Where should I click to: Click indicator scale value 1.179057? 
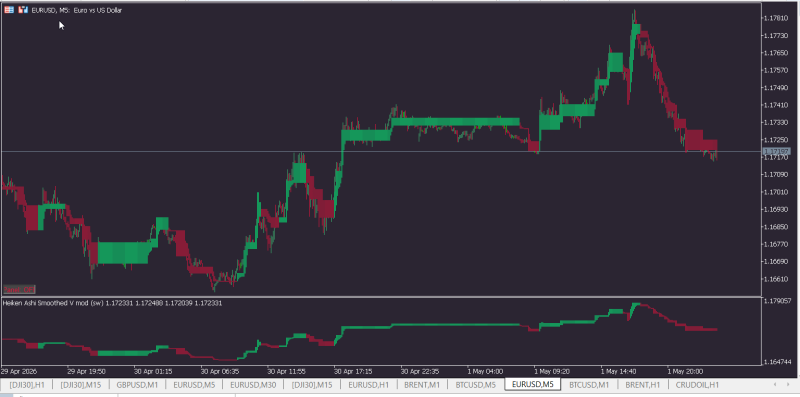[x=777, y=301]
